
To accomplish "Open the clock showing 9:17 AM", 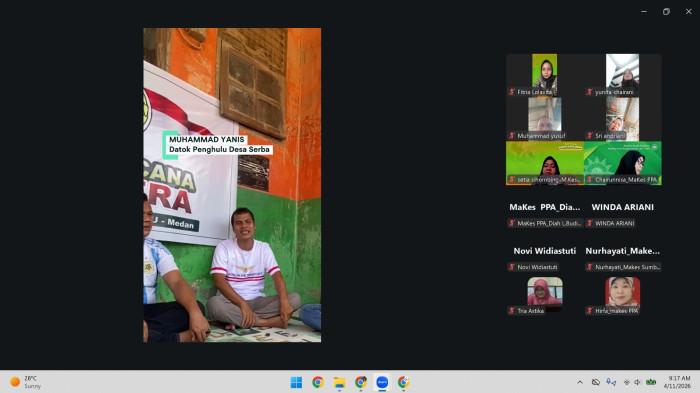I will [677, 382].
